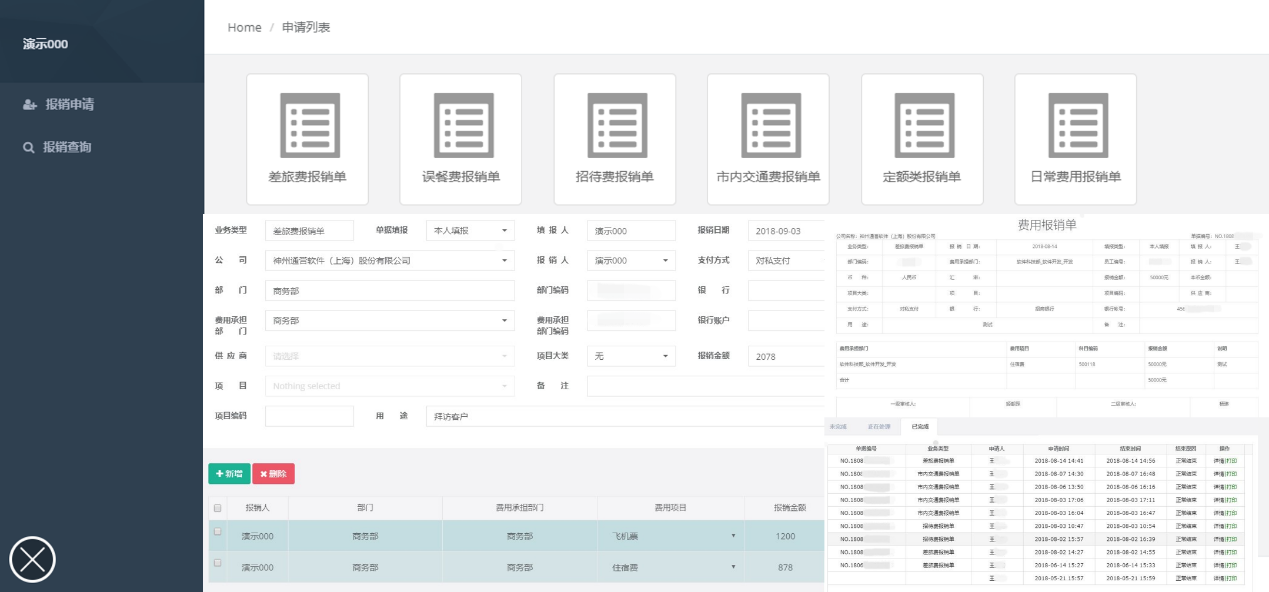
Task: Tick the select-all checkbox in table header
Action: point(218,508)
